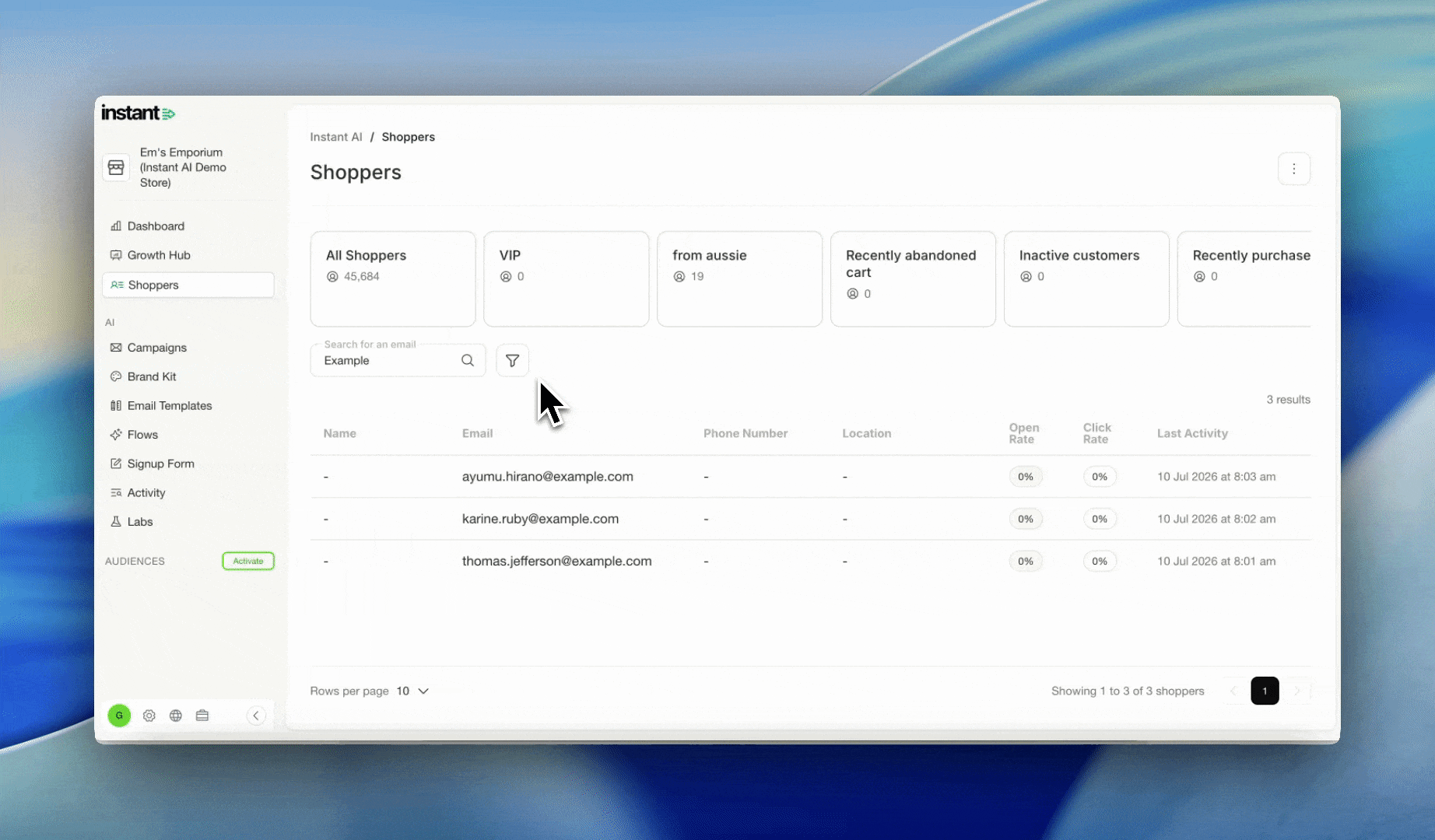Click the AUDIENCES section label
This screenshot has height=840, width=1435.
(135, 561)
